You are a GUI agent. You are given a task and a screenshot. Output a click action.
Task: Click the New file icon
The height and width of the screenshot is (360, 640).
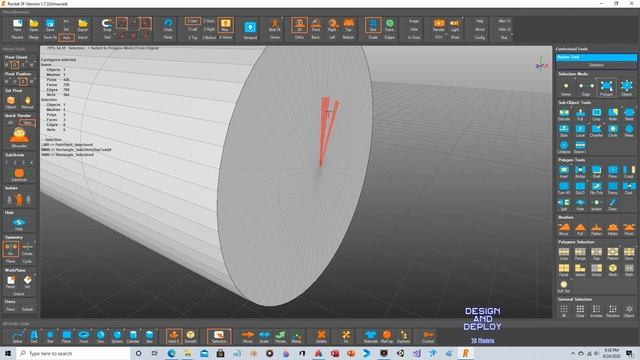[17, 24]
